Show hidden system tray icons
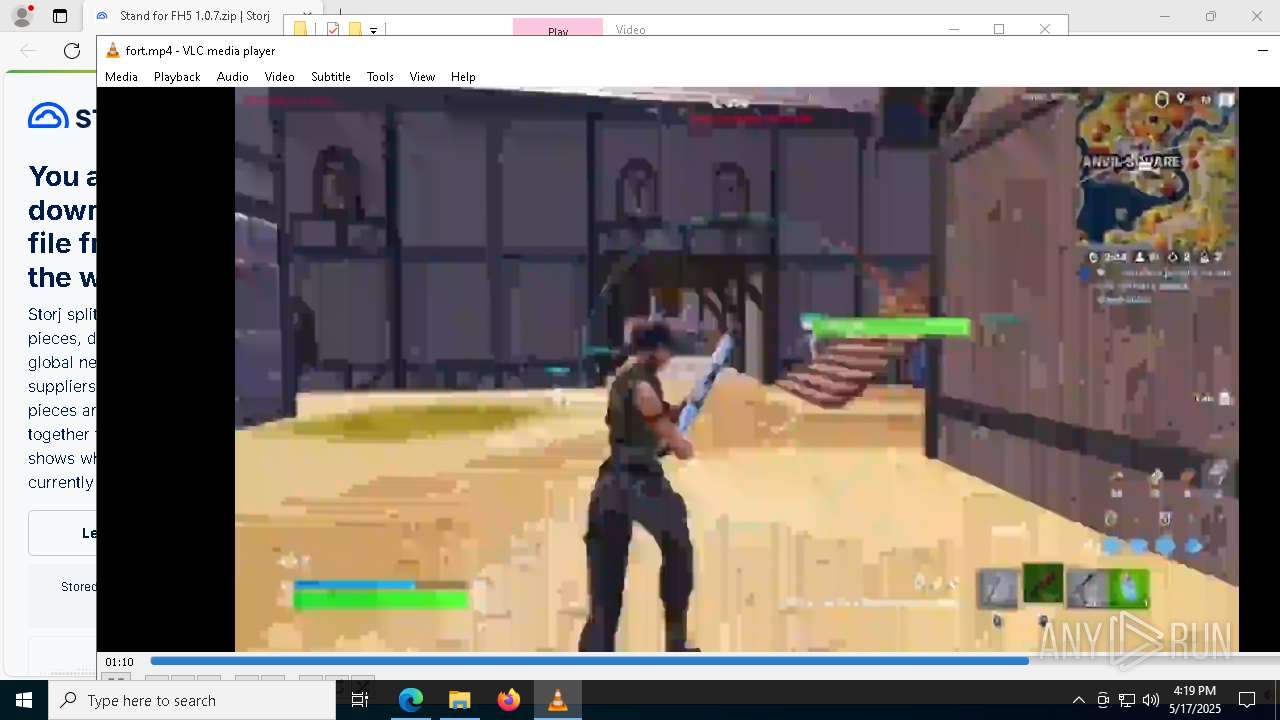Screen dimensions: 1280x720 click(x=1078, y=700)
